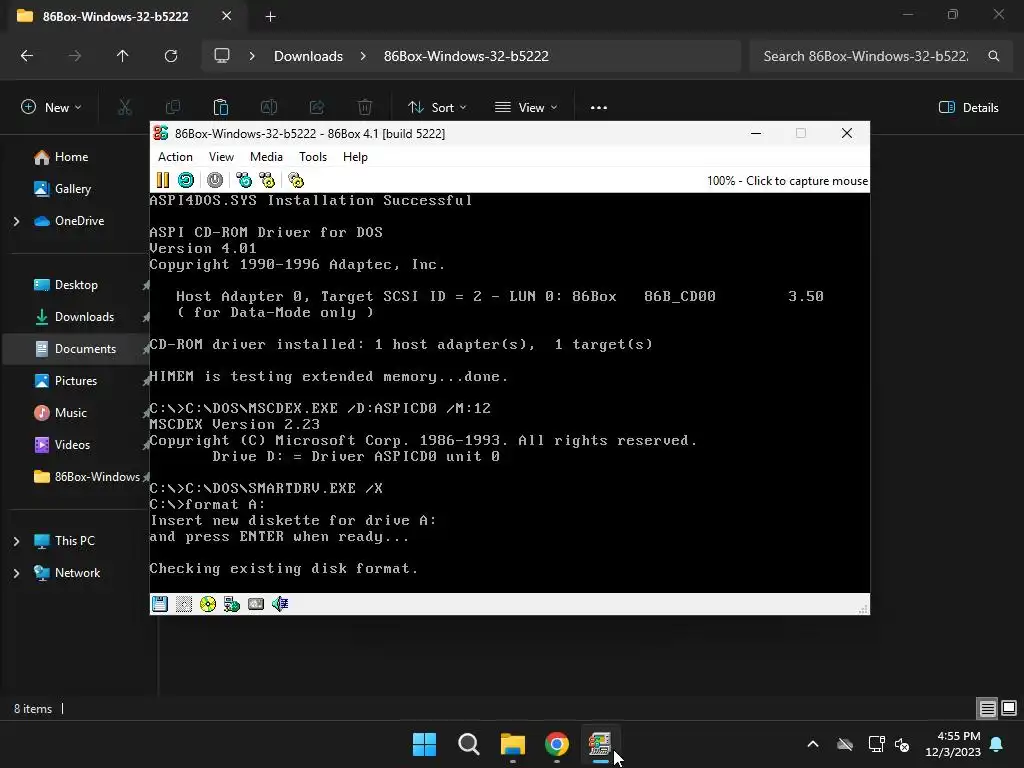Screen dimensions: 1024x768
Task: Expand chevron after Downloads in address bar
Action: [363, 56]
